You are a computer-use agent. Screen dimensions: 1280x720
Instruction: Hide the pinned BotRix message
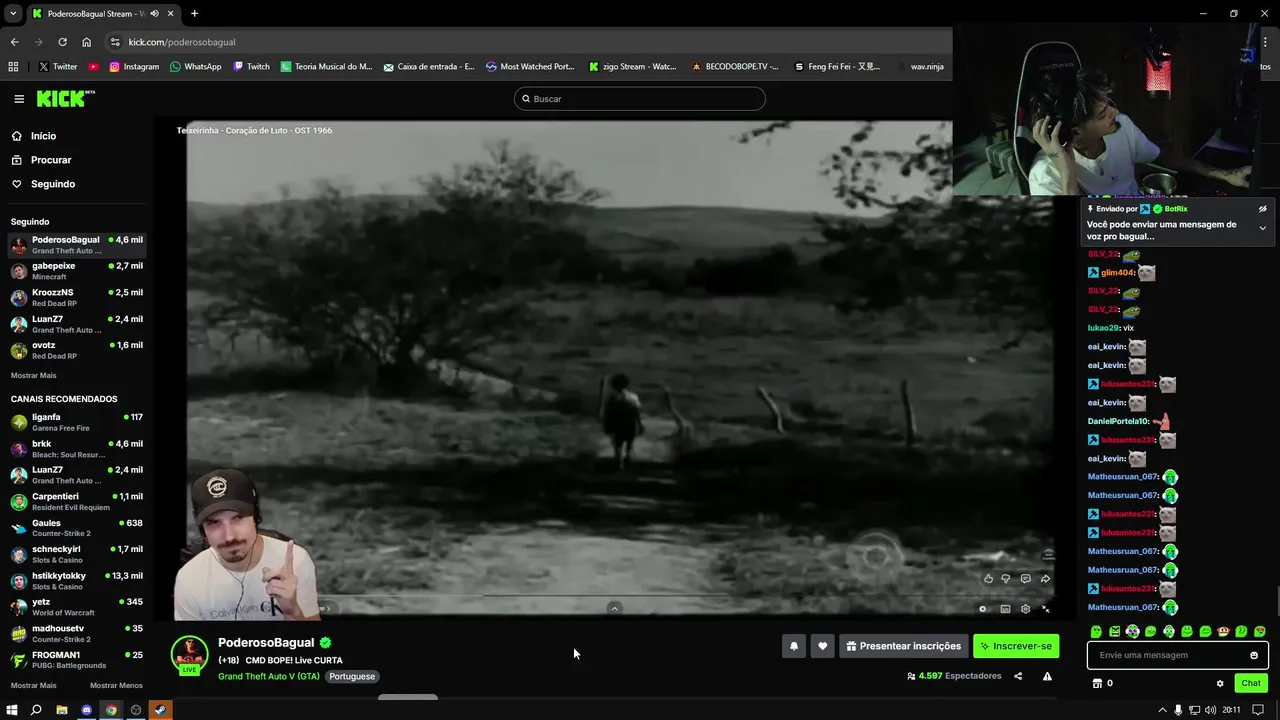[x=1262, y=209]
